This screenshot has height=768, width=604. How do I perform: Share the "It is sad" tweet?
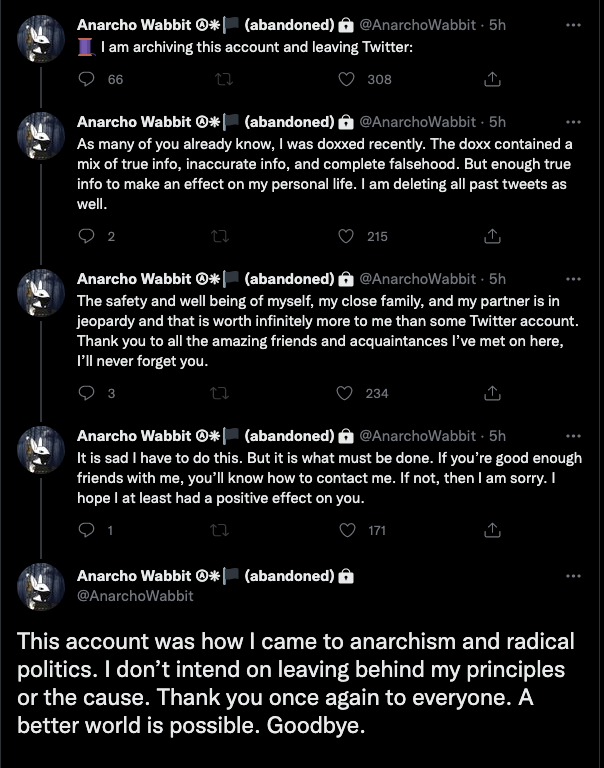point(492,530)
